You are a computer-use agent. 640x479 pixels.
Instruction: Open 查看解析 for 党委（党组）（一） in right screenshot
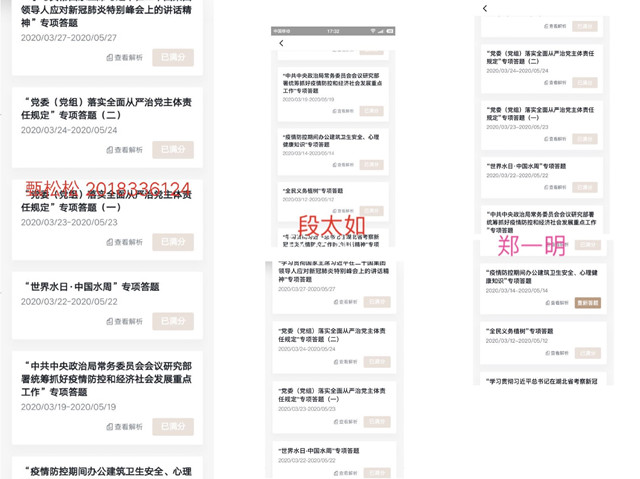point(555,139)
